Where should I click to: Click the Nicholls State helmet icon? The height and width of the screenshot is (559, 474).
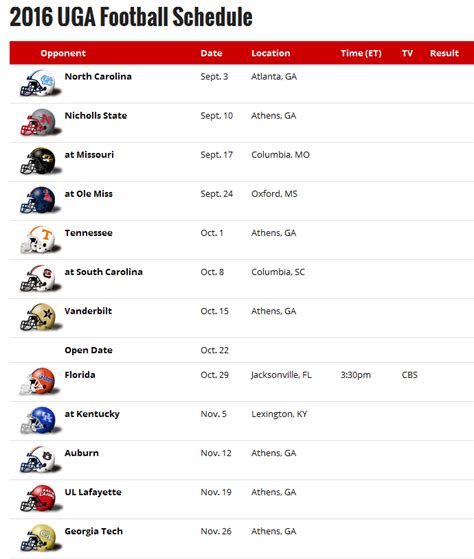coord(40,123)
